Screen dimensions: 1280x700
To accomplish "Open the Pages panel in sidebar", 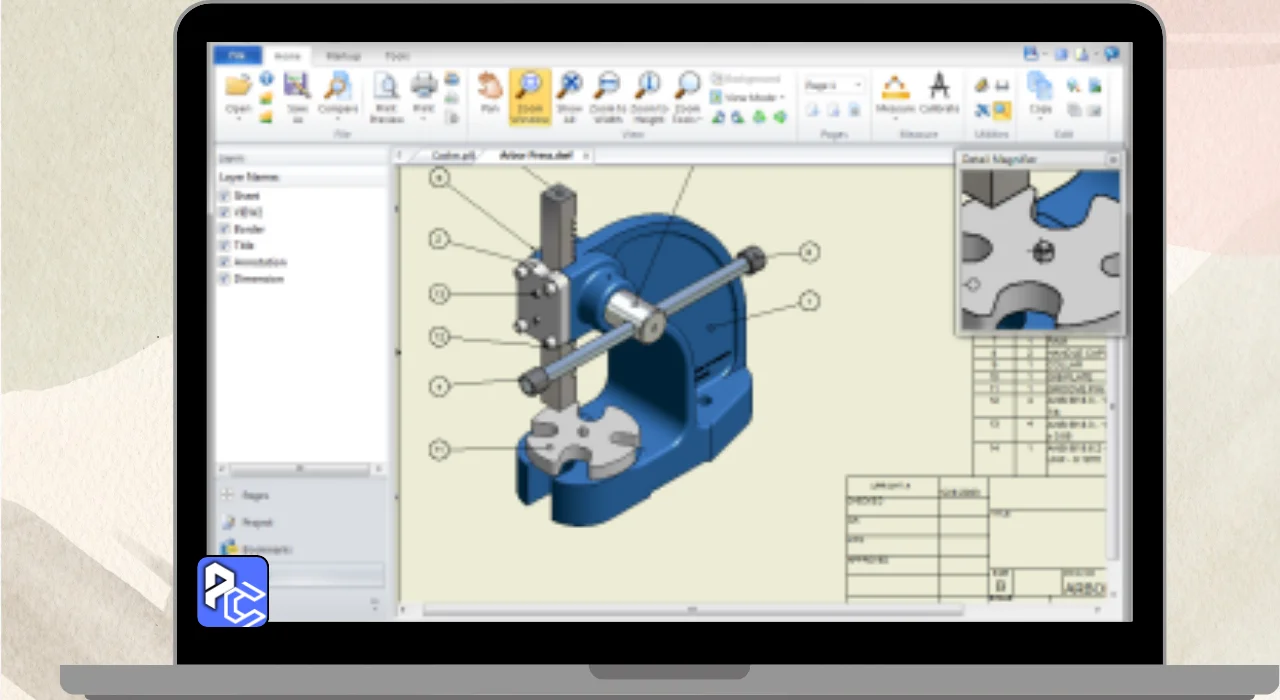I will click(255, 495).
